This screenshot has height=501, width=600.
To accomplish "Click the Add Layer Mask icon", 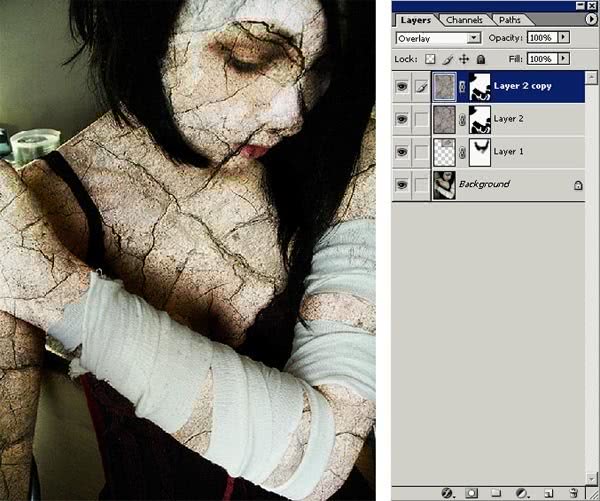I will (x=471, y=493).
